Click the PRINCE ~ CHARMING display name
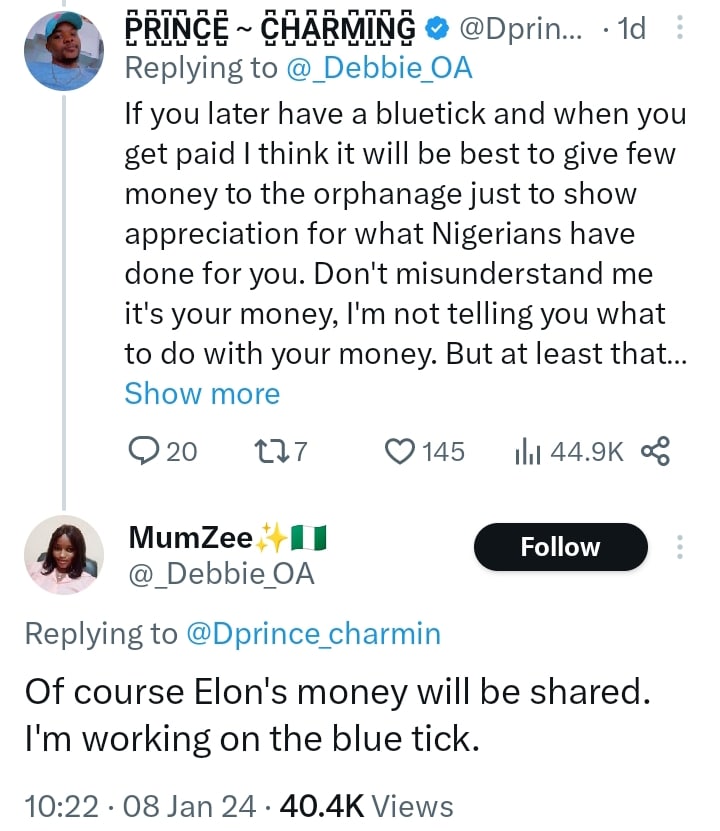Image resolution: width=720 pixels, height=831 pixels. (270, 30)
